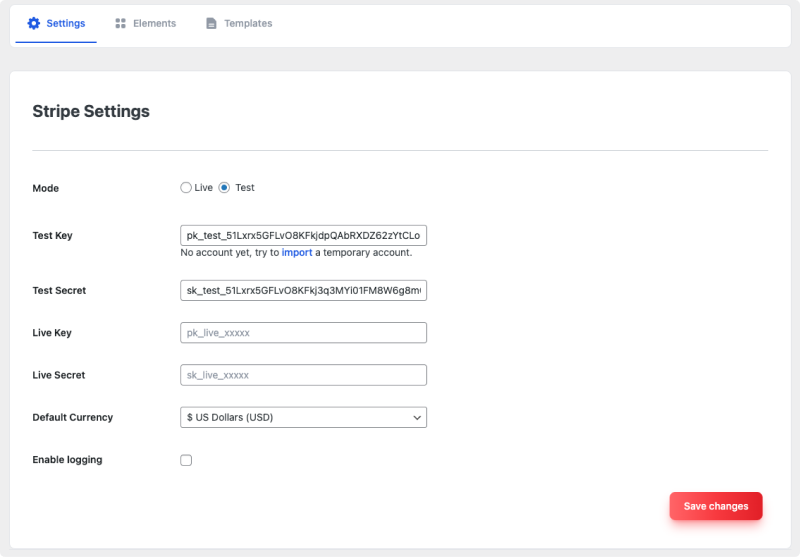Enable the logging checkbox
The width and height of the screenshot is (800, 557).
point(186,460)
